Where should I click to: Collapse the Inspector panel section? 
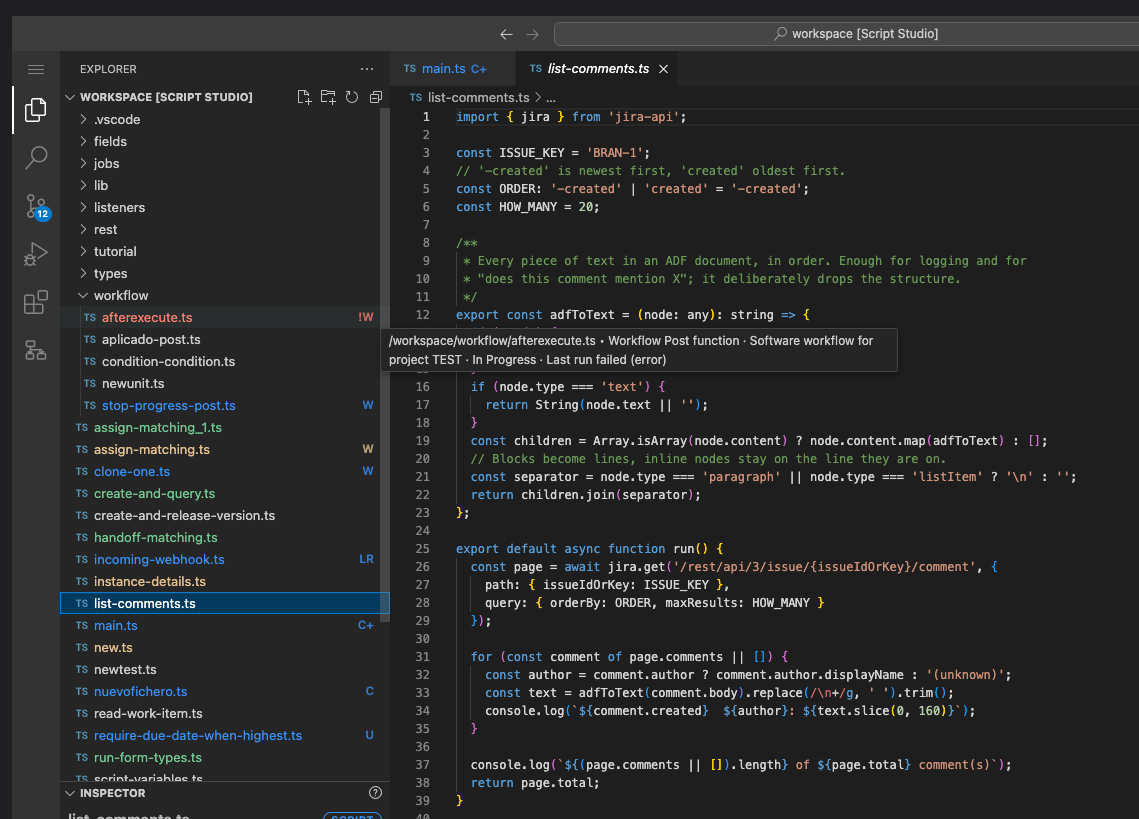[x=70, y=794]
